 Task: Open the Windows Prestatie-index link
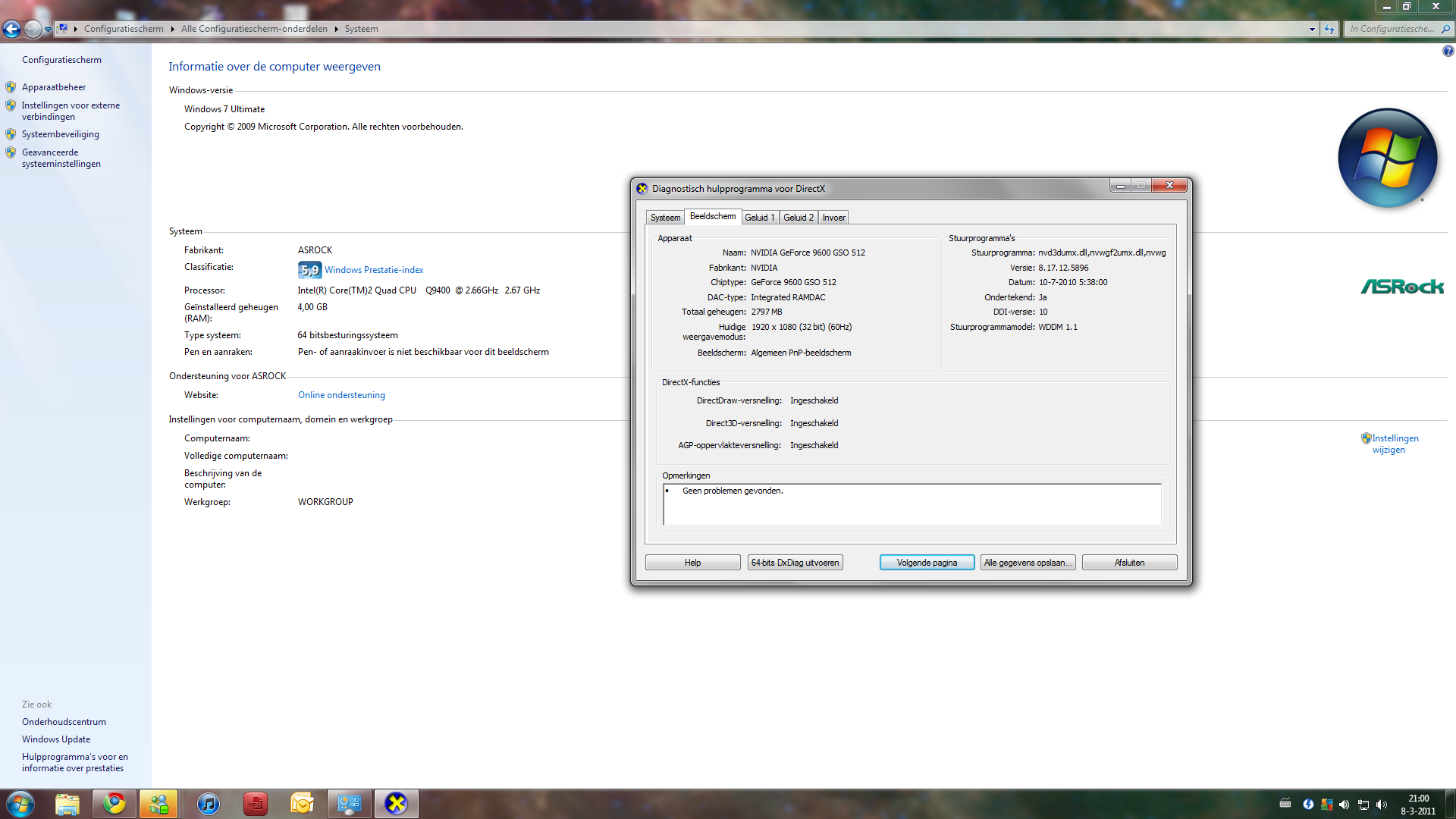click(x=374, y=270)
